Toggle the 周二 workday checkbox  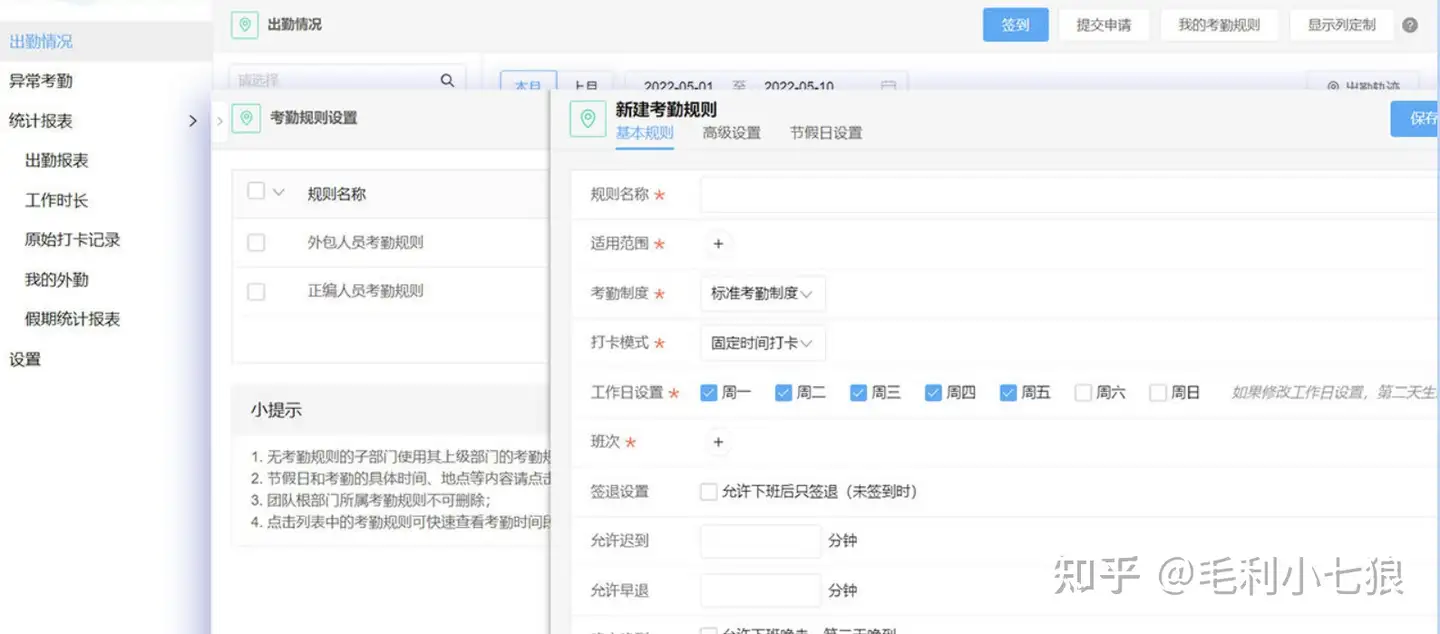coord(784,393)
